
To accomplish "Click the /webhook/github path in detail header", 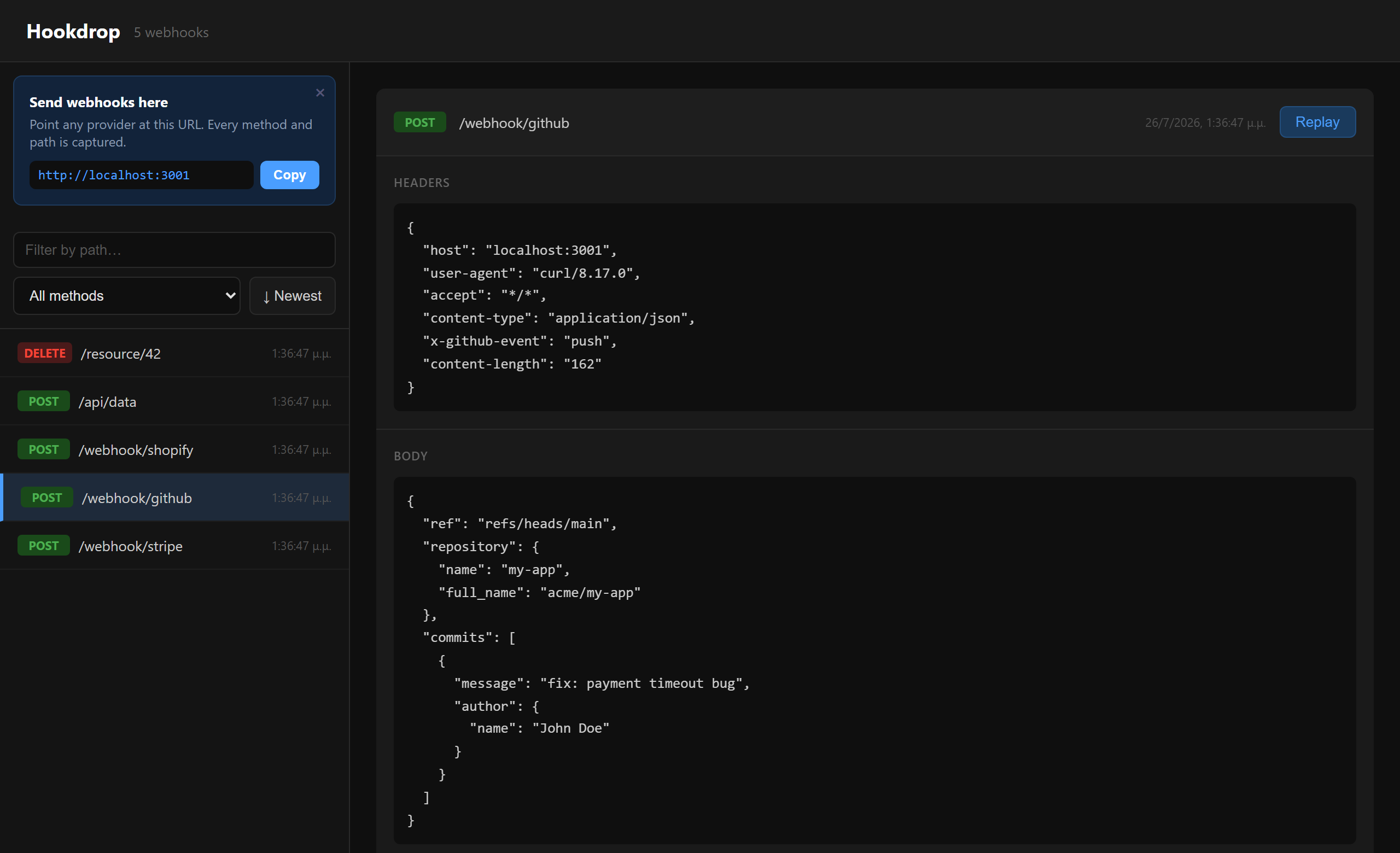I will [514, 123].
